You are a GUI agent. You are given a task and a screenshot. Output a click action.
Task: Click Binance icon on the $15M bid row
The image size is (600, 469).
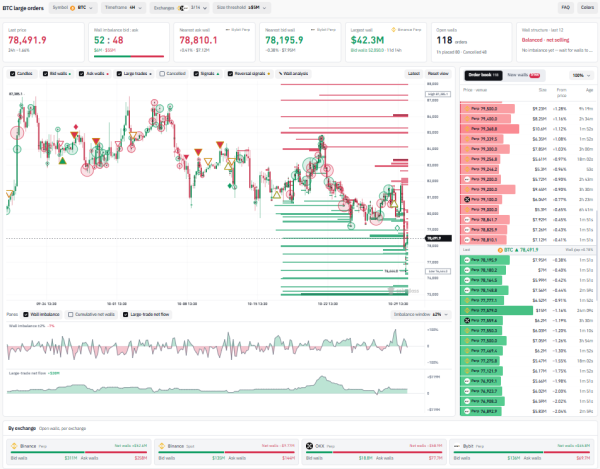(466, 311)
